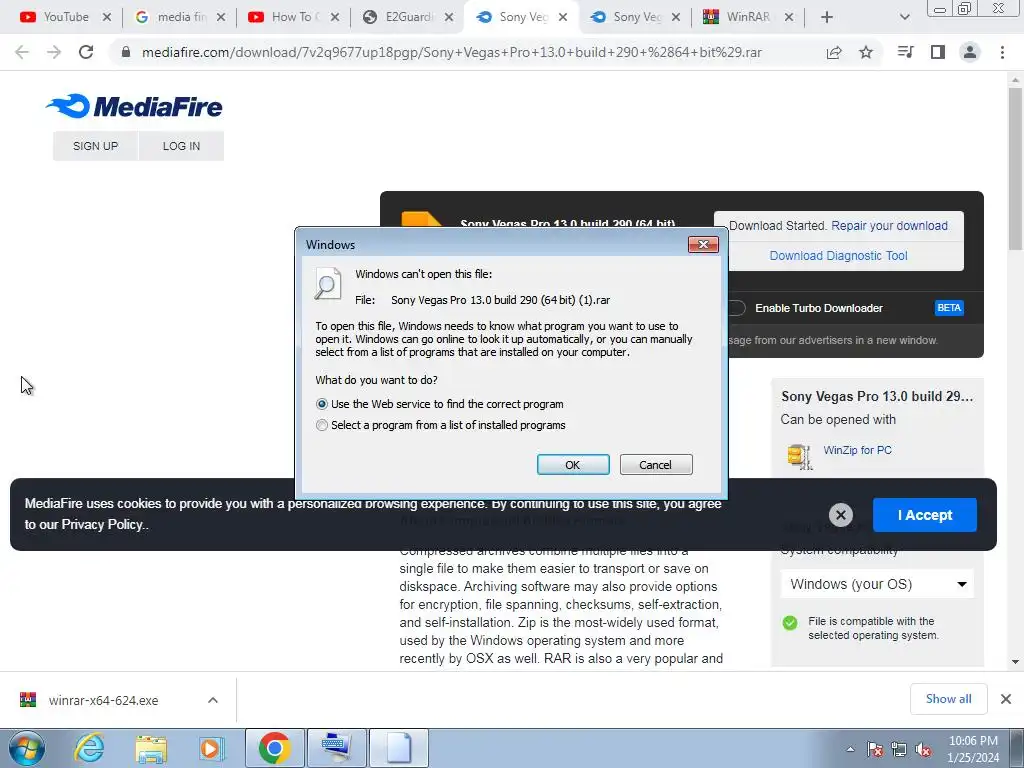The height and width of the screenshot is (768, 1024).
Task: Open the Chrome profile avatar
Action: (970, 52)
